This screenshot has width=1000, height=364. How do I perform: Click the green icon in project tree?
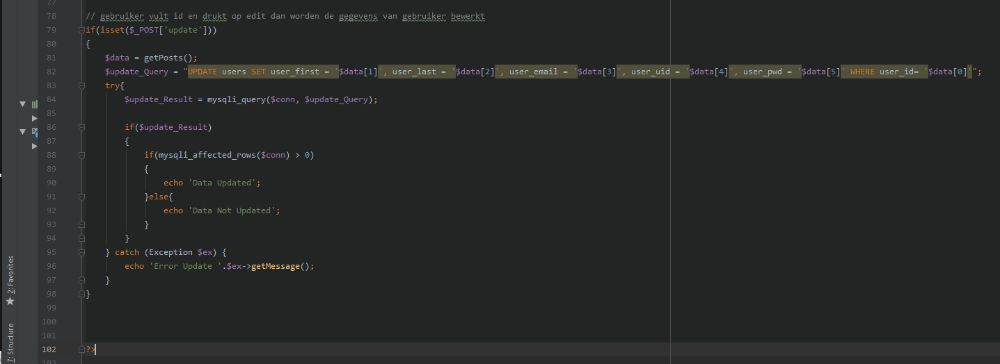click(x=34, y=104)
